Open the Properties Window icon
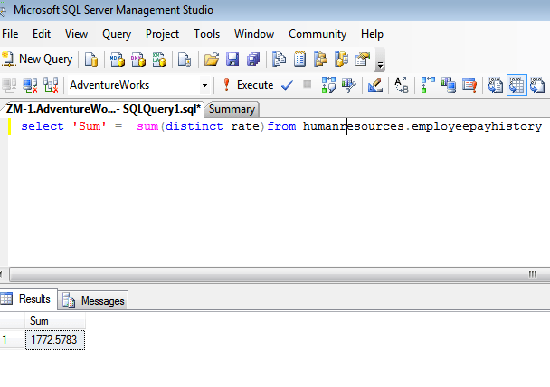This screenshot has width=550, height=387. 362,59
